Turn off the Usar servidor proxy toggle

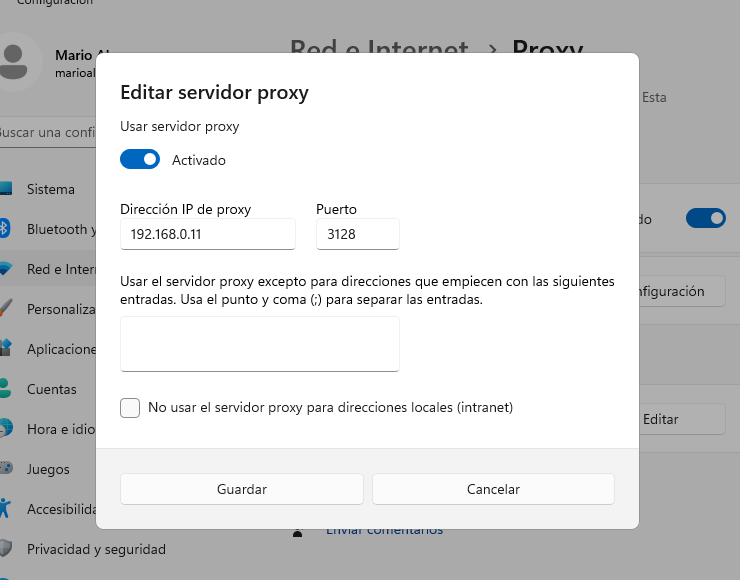(x=140, y=160)
